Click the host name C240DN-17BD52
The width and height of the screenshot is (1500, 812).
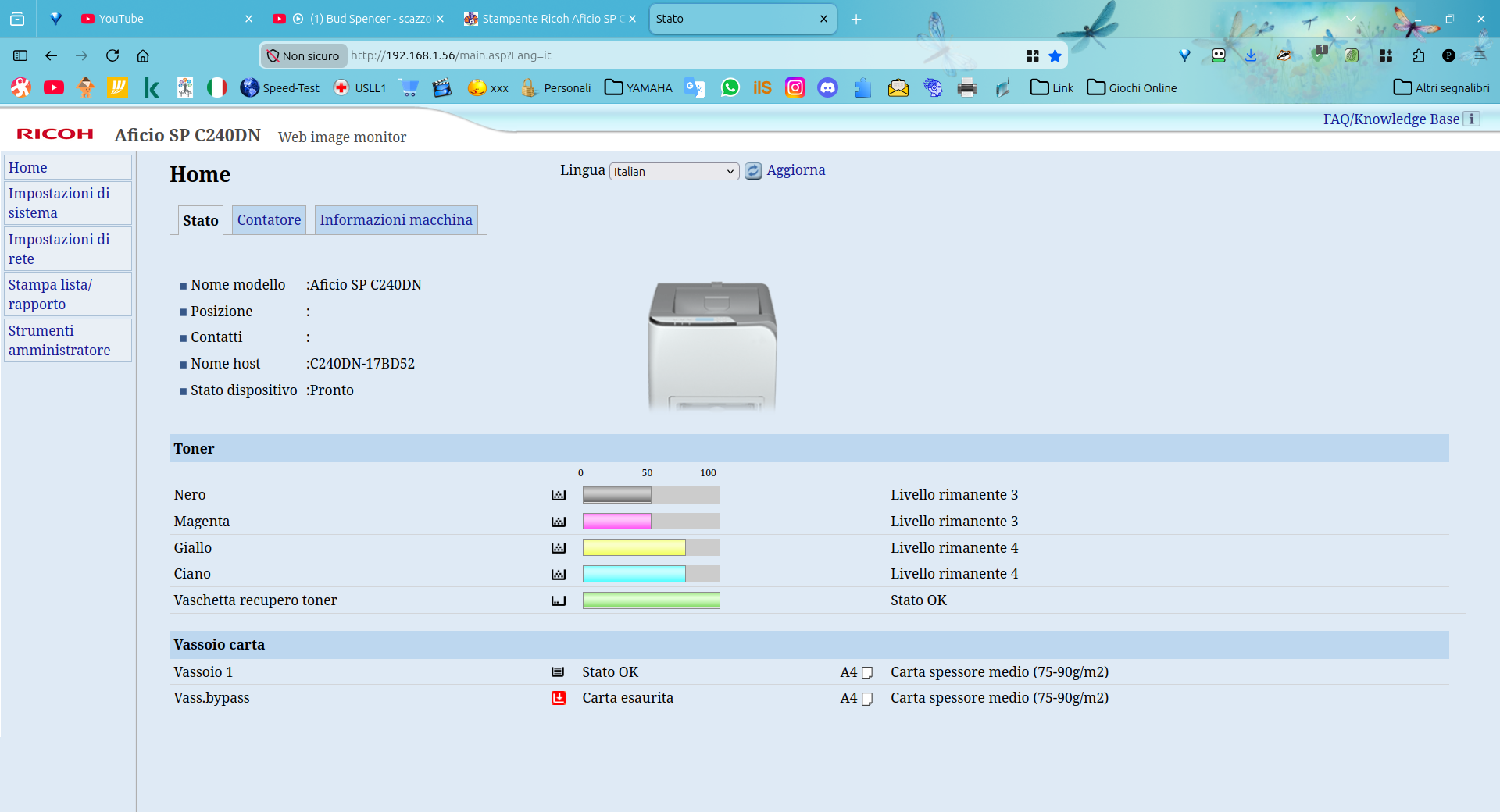pyautogui.click(x=362, y=364)
